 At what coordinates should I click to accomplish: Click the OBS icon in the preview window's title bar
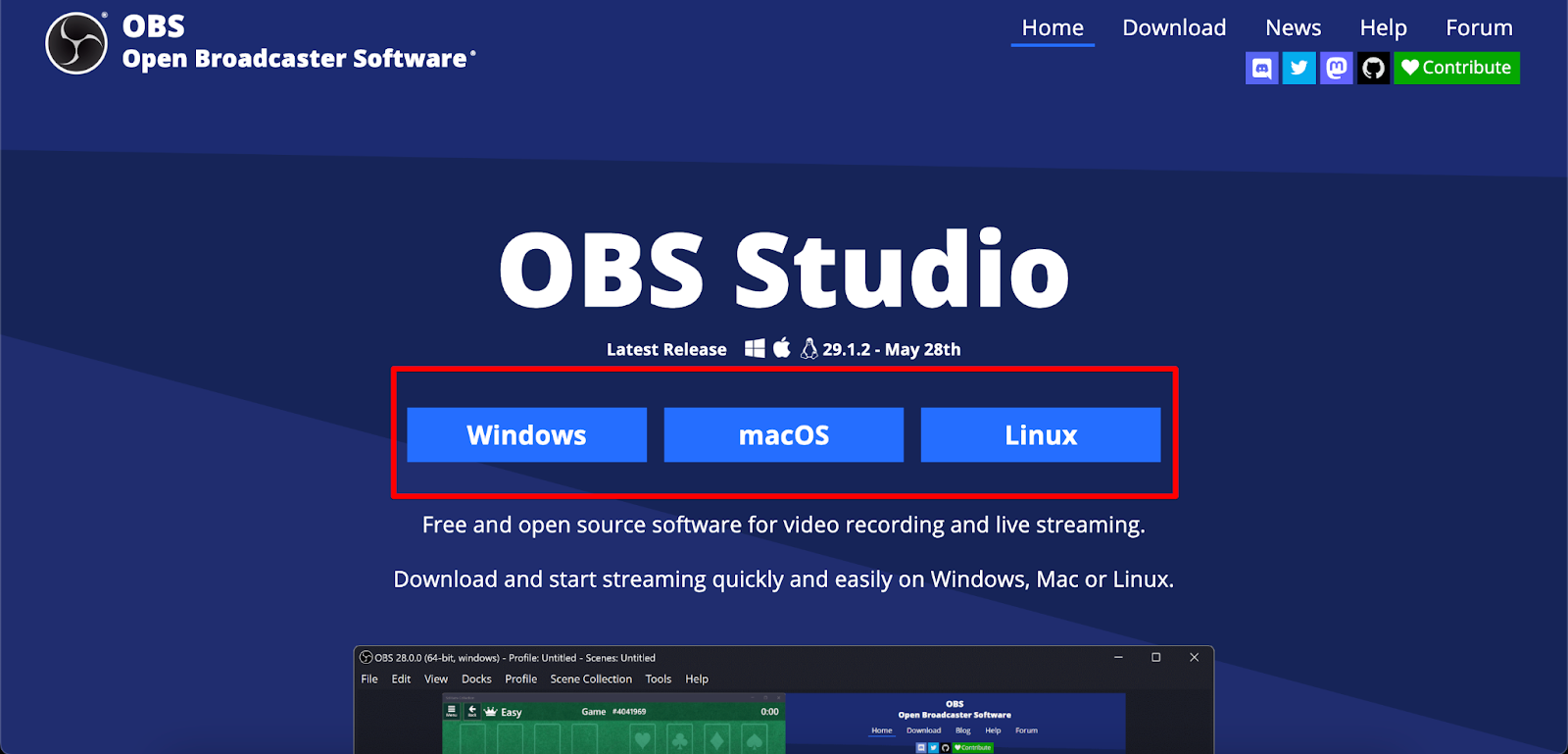point(367,657)
